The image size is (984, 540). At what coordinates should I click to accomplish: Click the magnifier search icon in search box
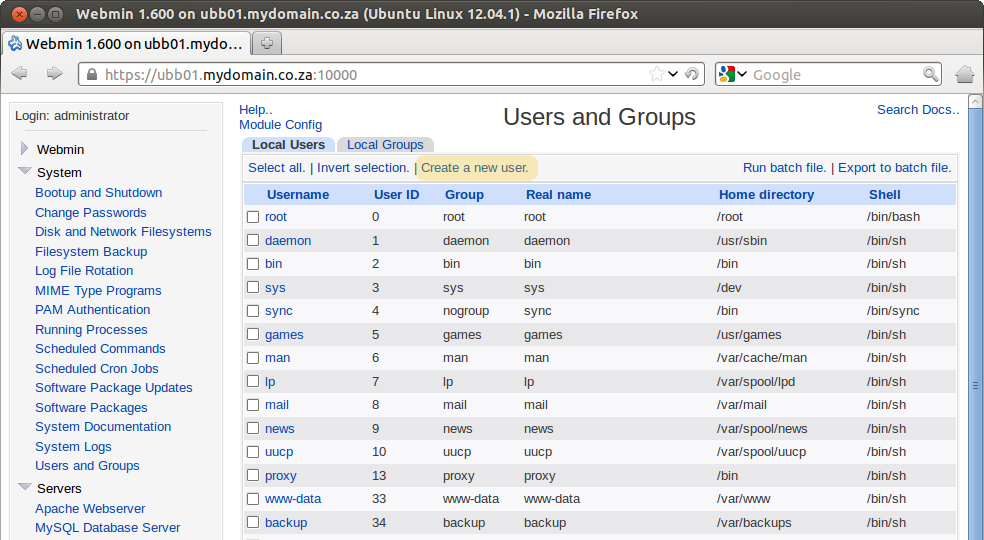click(x=931, y=74)
